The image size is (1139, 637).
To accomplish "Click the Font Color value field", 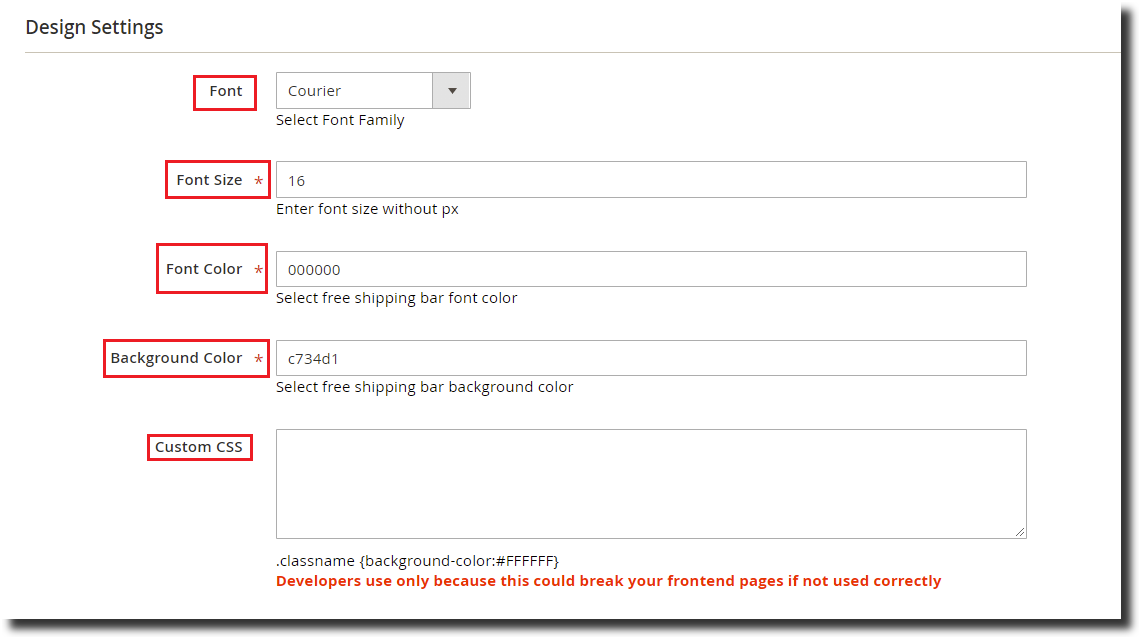I will point(650,269).
